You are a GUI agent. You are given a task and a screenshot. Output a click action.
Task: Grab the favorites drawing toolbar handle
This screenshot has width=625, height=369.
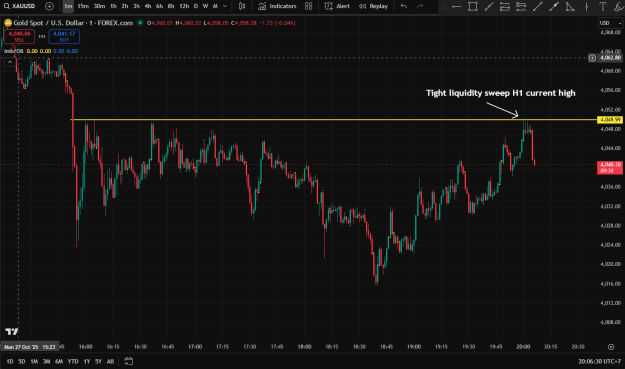click(443, 6)
